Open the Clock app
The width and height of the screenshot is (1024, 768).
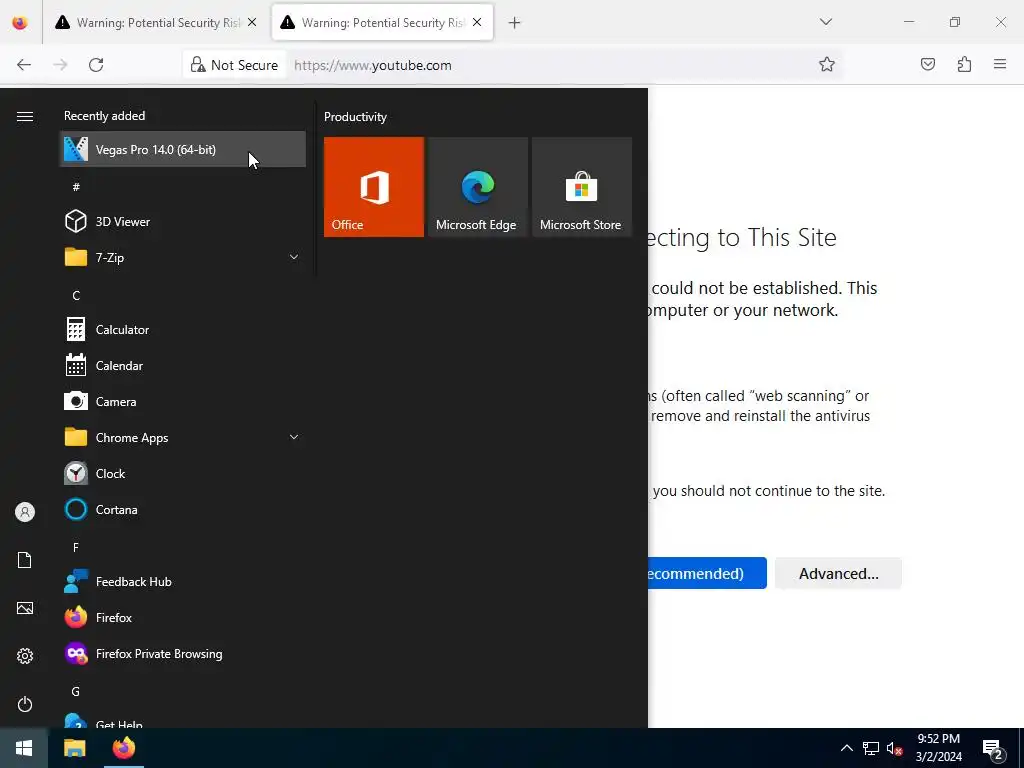click(183, 473)
